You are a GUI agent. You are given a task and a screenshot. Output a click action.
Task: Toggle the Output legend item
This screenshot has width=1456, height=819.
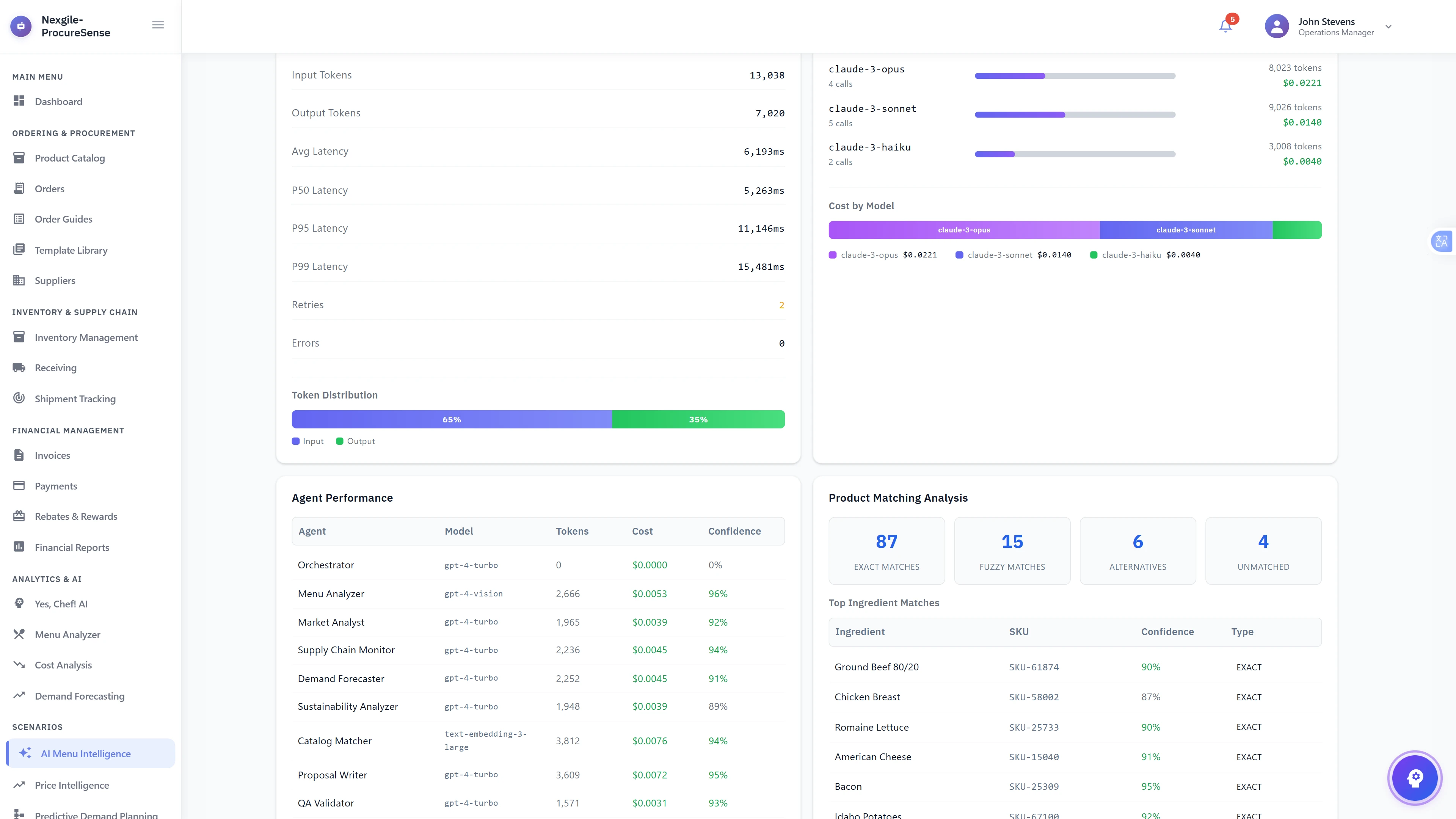tap(356, 441)
